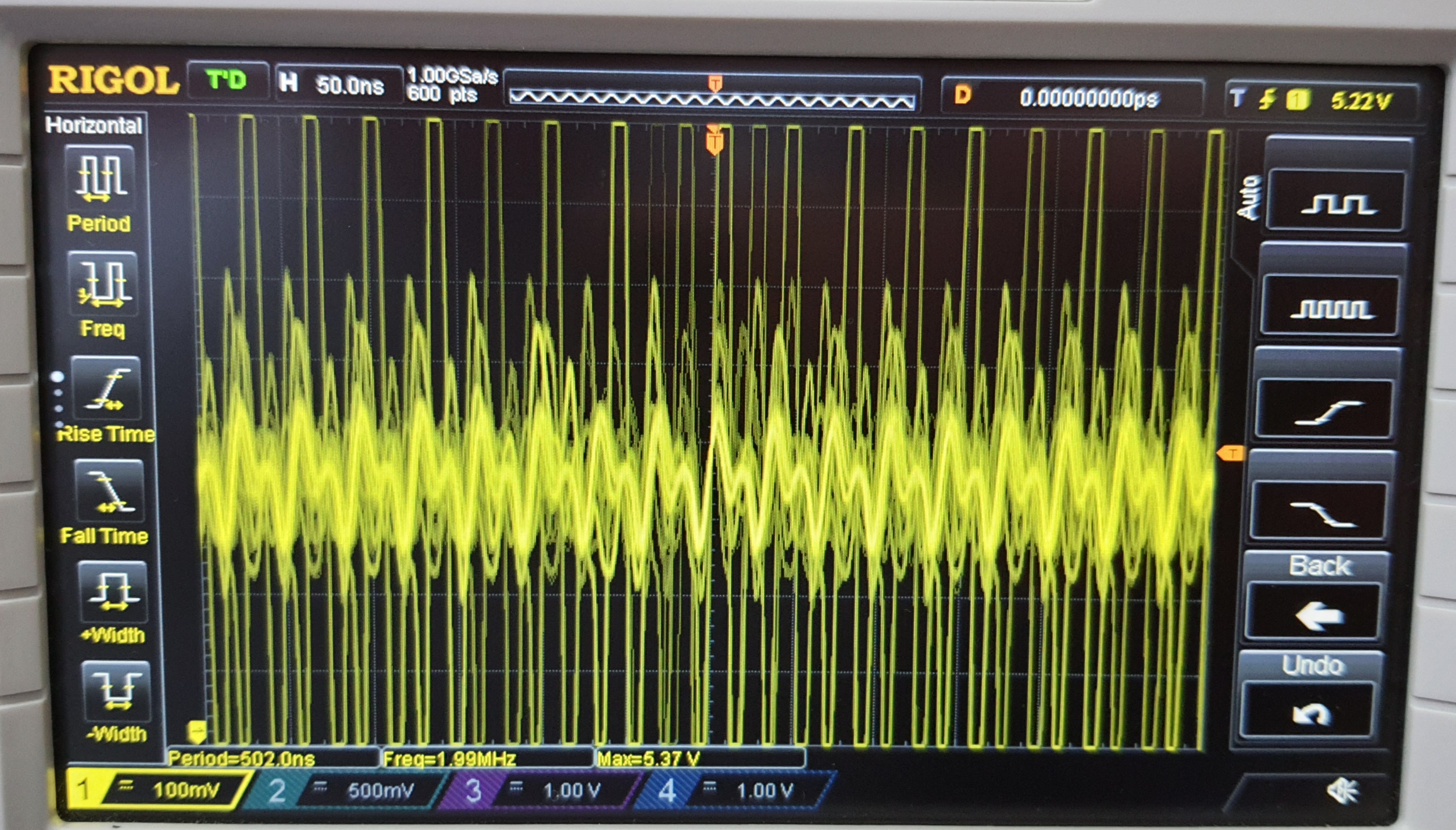Image resolution: width=1456 pixels, height=830 pixels.
Task: Select the Period measurement icon
Action: (x=100, y=178)
